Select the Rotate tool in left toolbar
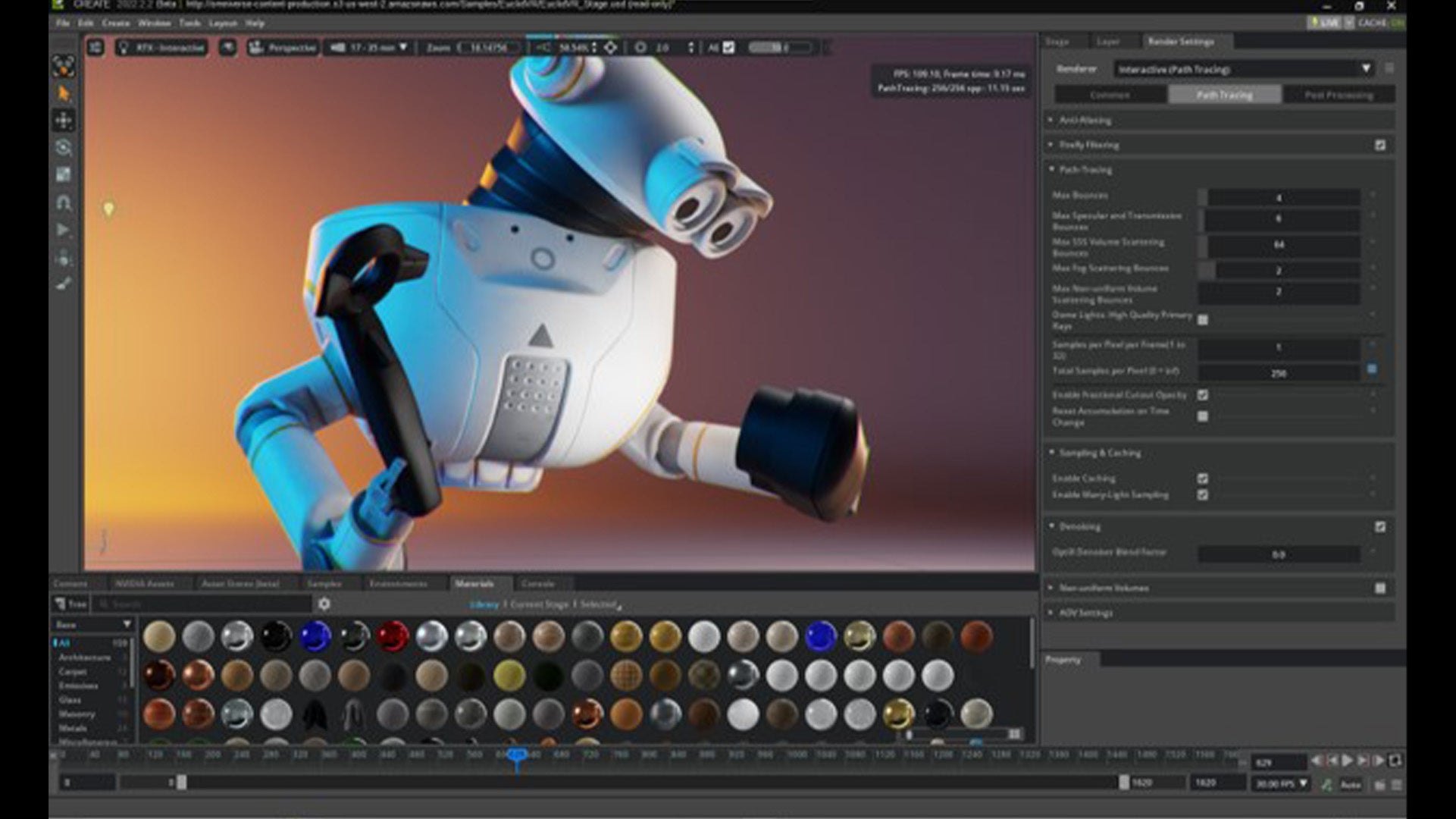Screen dimensions: 1456x819 (64, 147)
